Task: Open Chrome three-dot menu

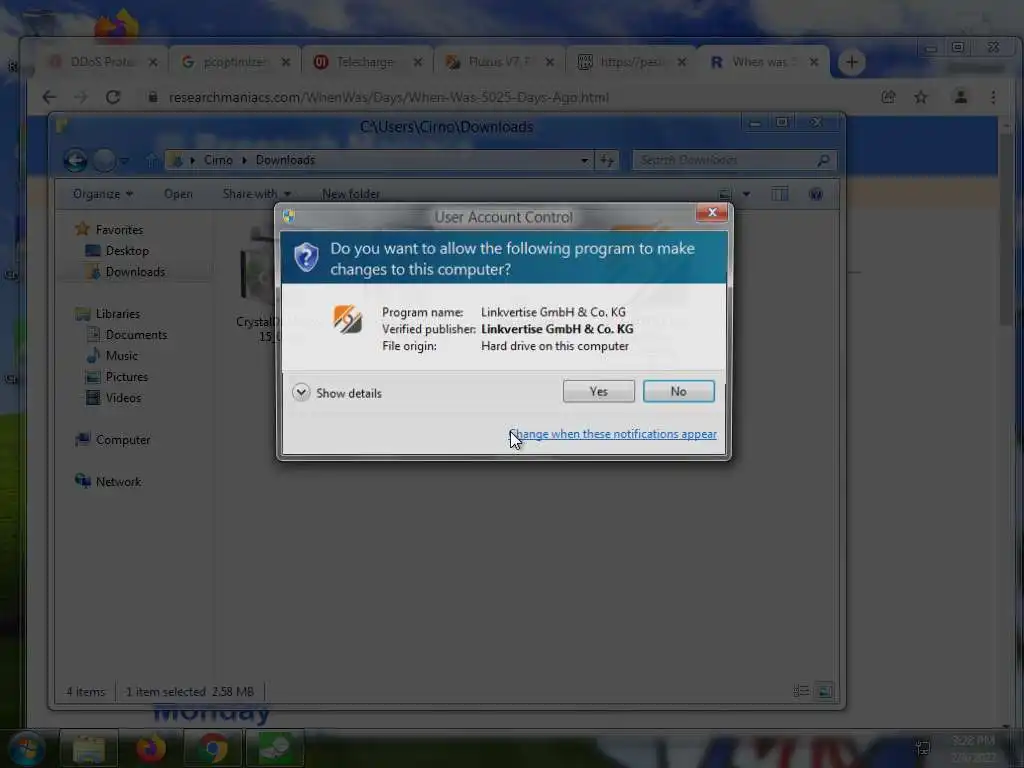Action: tap(993, 97)
